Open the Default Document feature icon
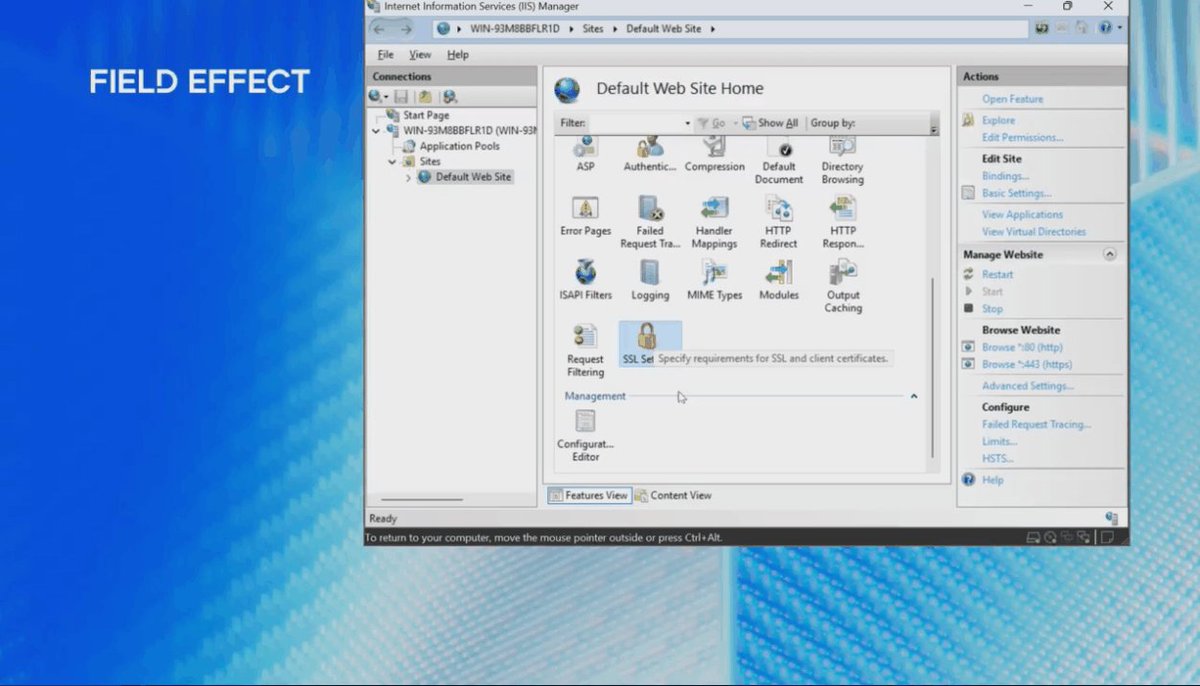Viewport: 1200px width, 686px height. [779, 149]
